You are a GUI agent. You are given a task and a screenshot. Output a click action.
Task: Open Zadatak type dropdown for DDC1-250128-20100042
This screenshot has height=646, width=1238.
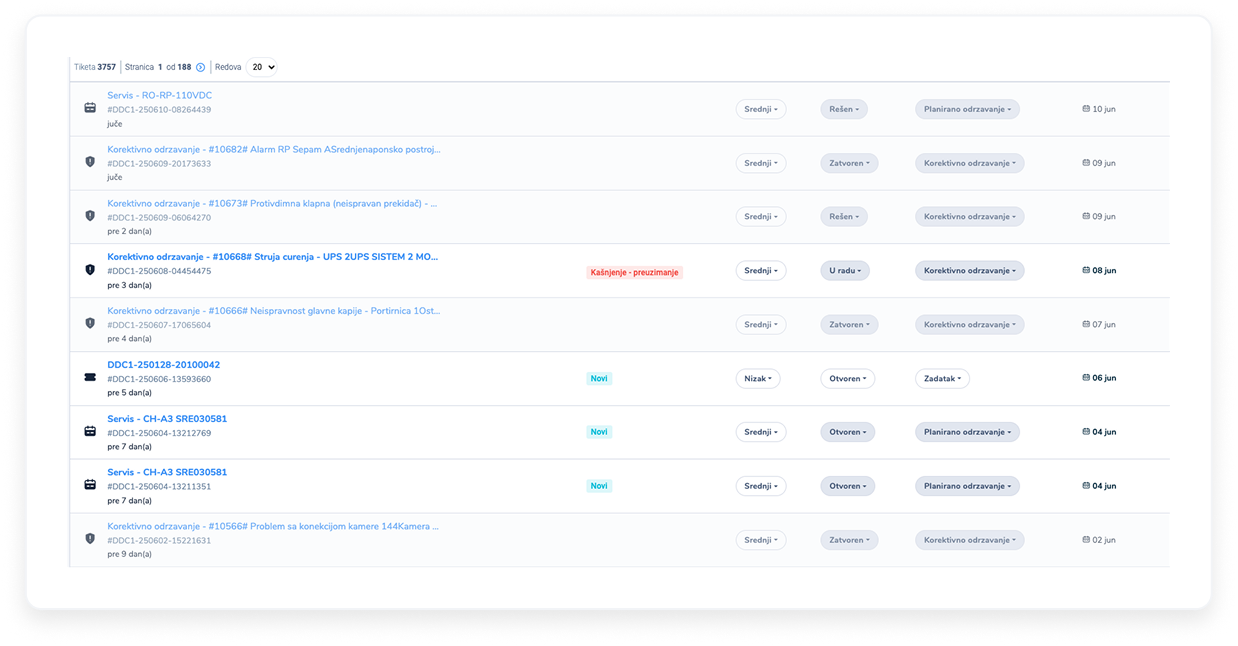[942, 379]
